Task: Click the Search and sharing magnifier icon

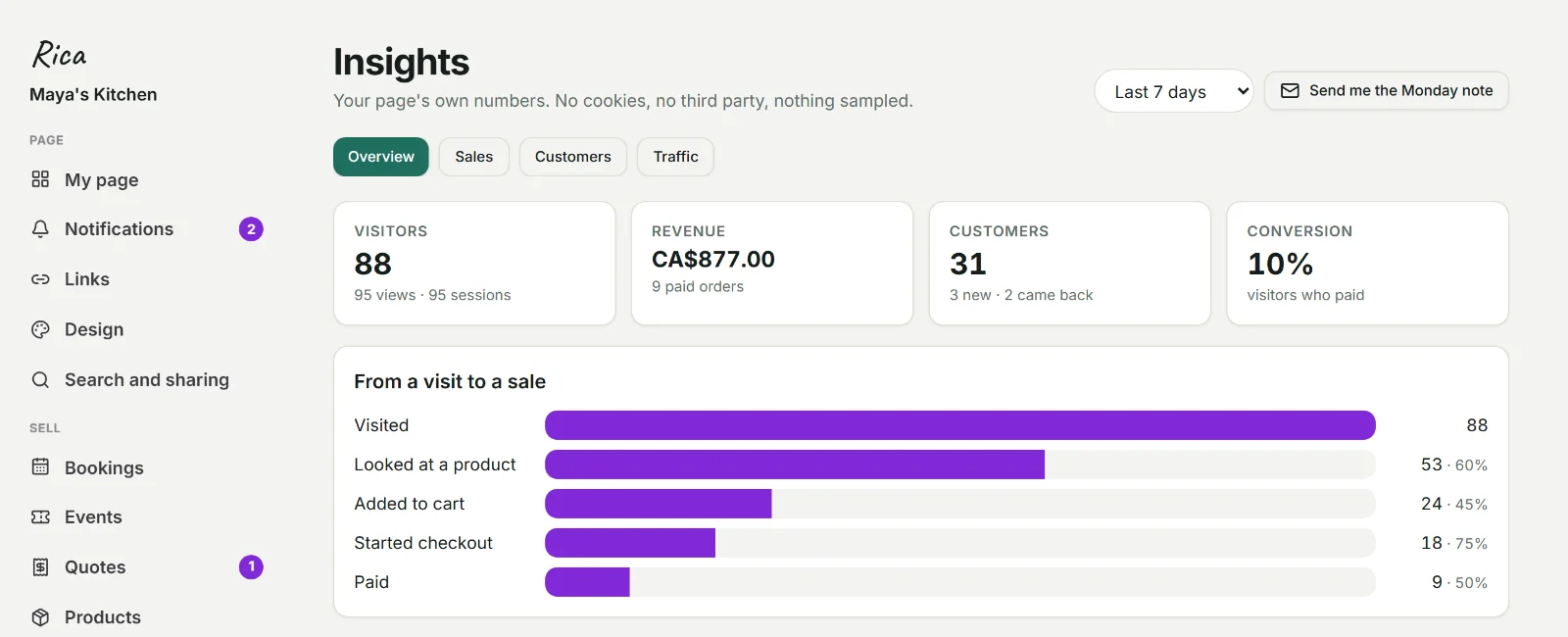Action: click(40, 379)
